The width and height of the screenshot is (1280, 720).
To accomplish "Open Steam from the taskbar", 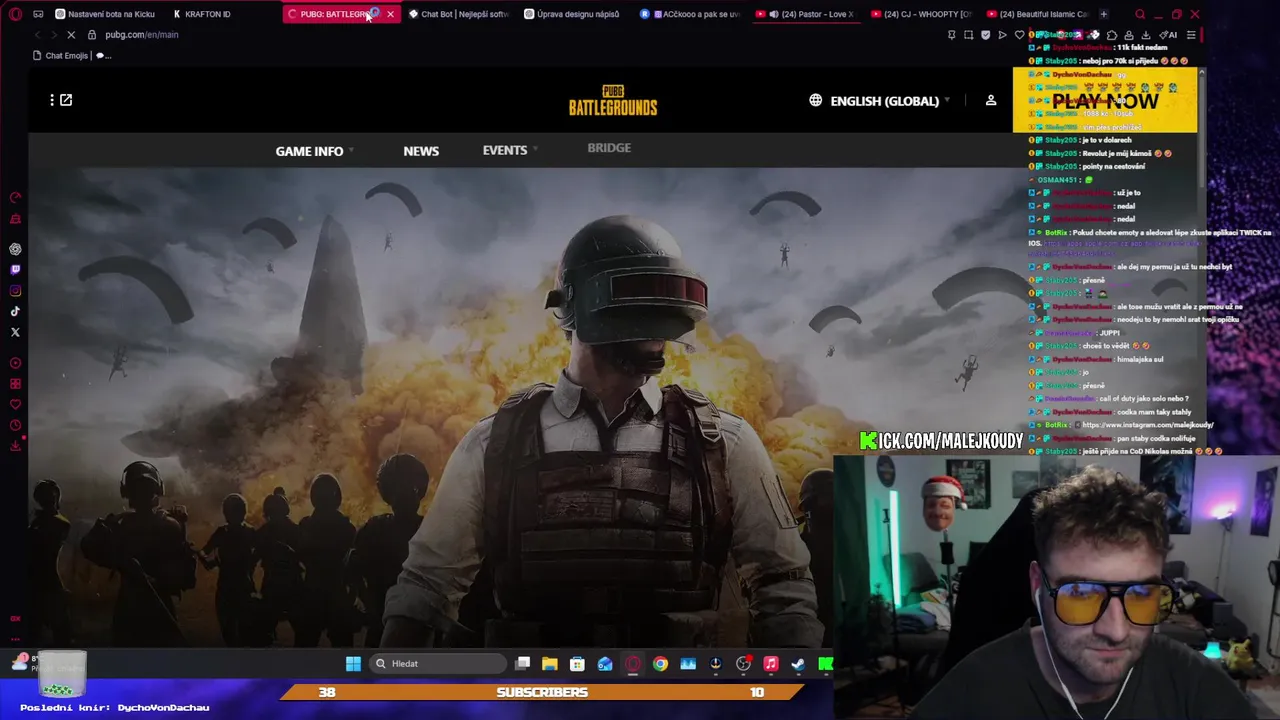I will (x=798, y=663).
